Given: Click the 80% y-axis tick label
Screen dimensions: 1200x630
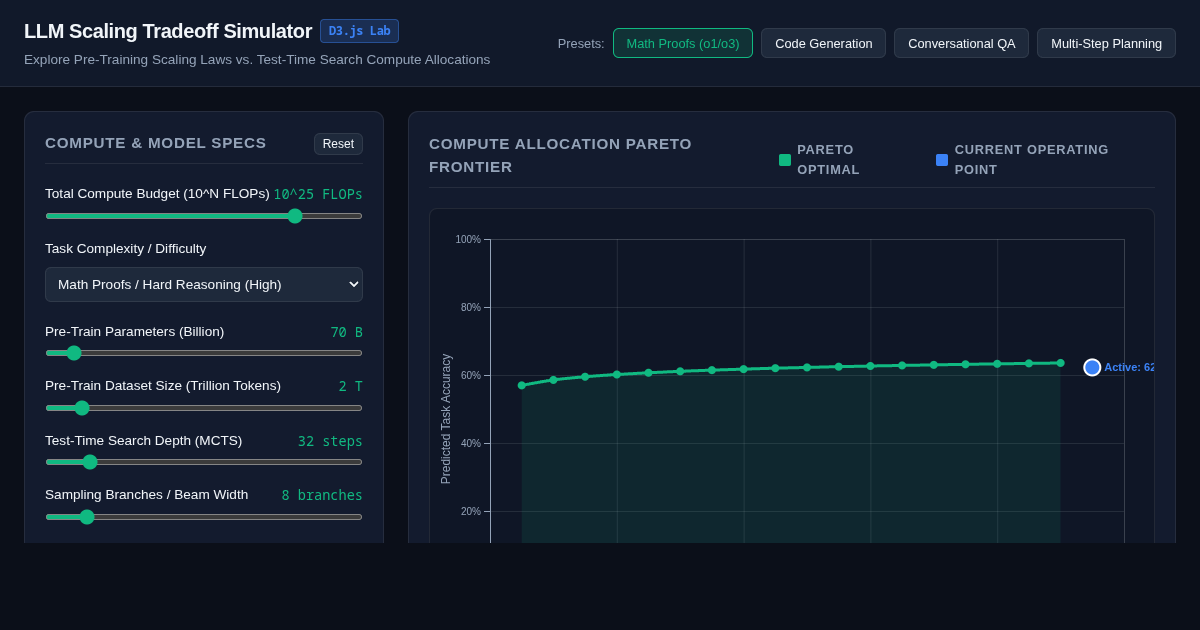Looking at the screenshot, I should tap(471, 307).
